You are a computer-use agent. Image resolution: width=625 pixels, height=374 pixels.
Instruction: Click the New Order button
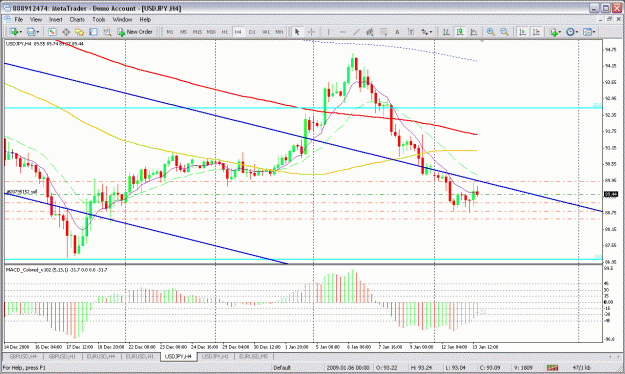pos(135,32)
